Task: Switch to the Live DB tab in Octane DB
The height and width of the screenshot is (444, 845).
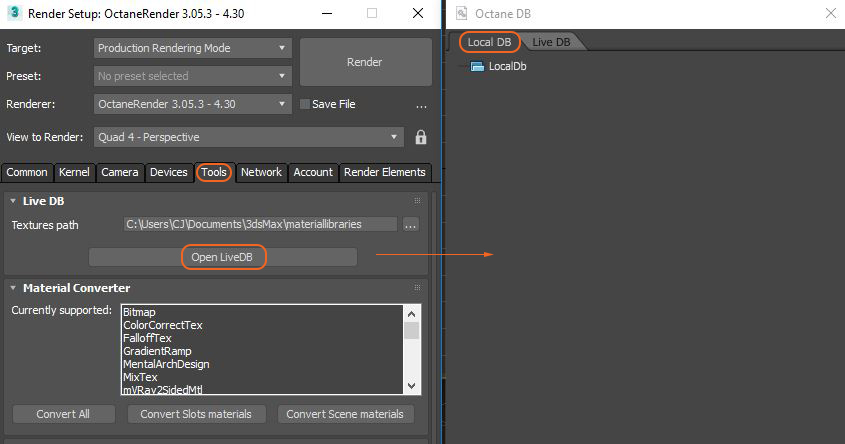Action: click(551, 42)
